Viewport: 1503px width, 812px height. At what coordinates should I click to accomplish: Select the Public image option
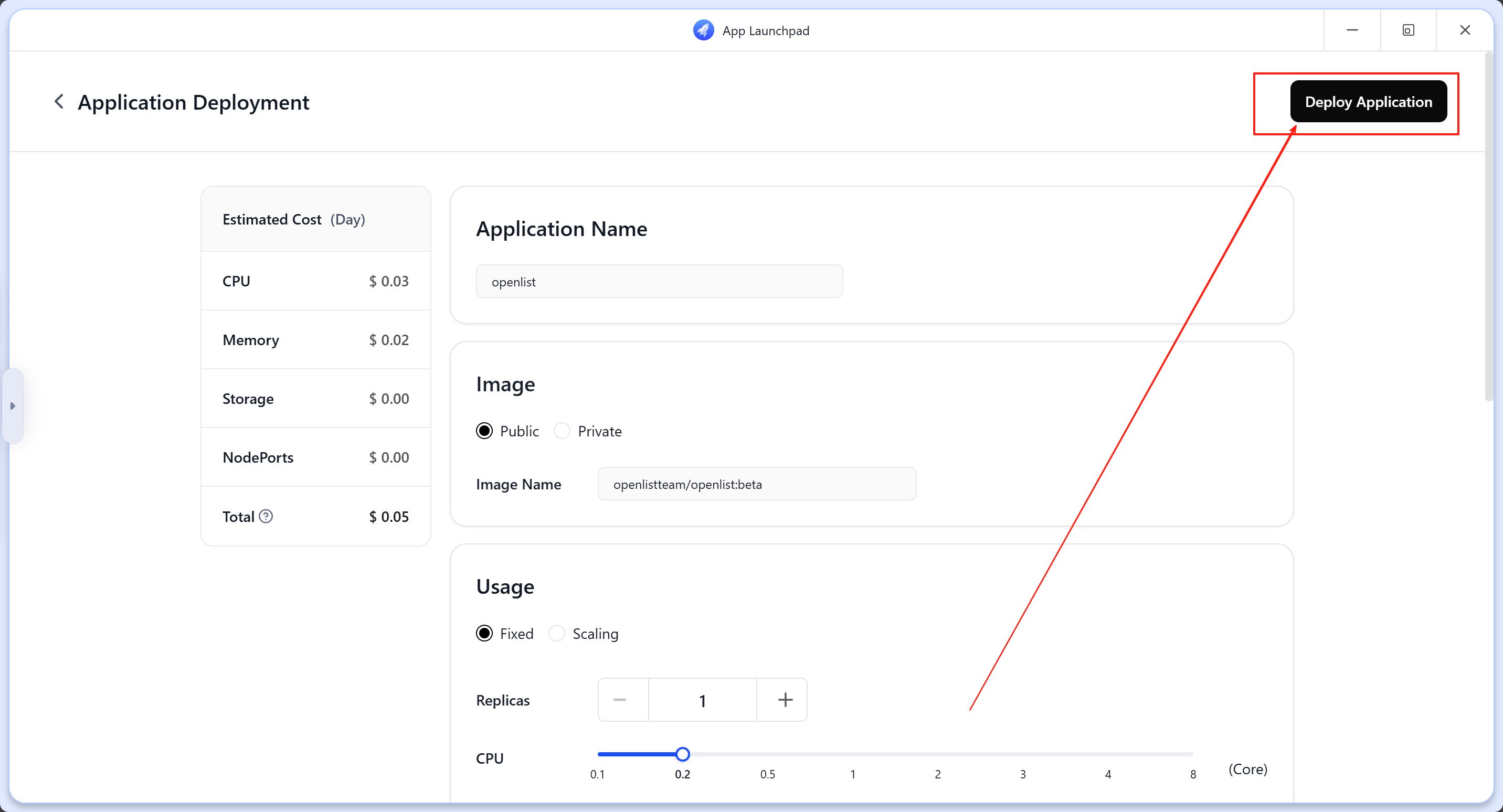coord(484,431)
